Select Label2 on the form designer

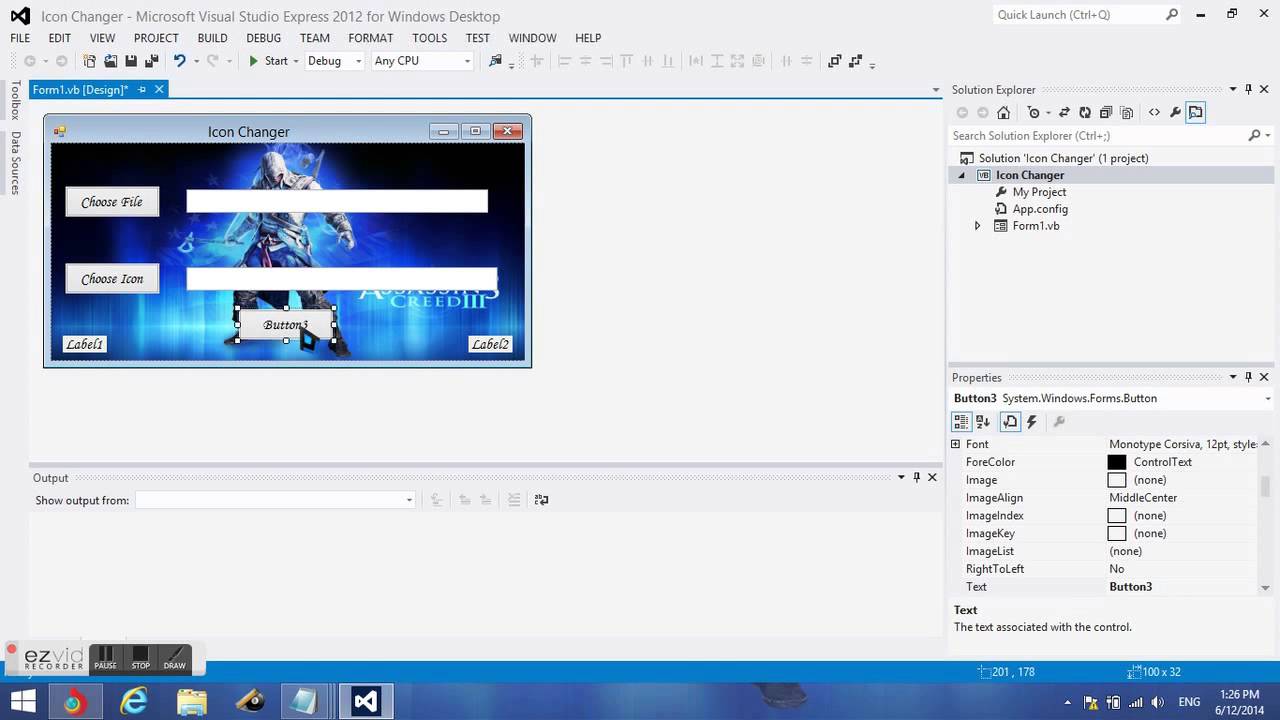(x=490, y=344)
